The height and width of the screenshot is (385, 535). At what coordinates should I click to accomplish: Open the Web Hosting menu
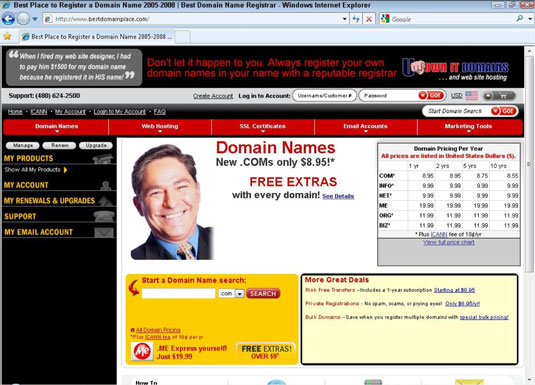tap(160, 127)
